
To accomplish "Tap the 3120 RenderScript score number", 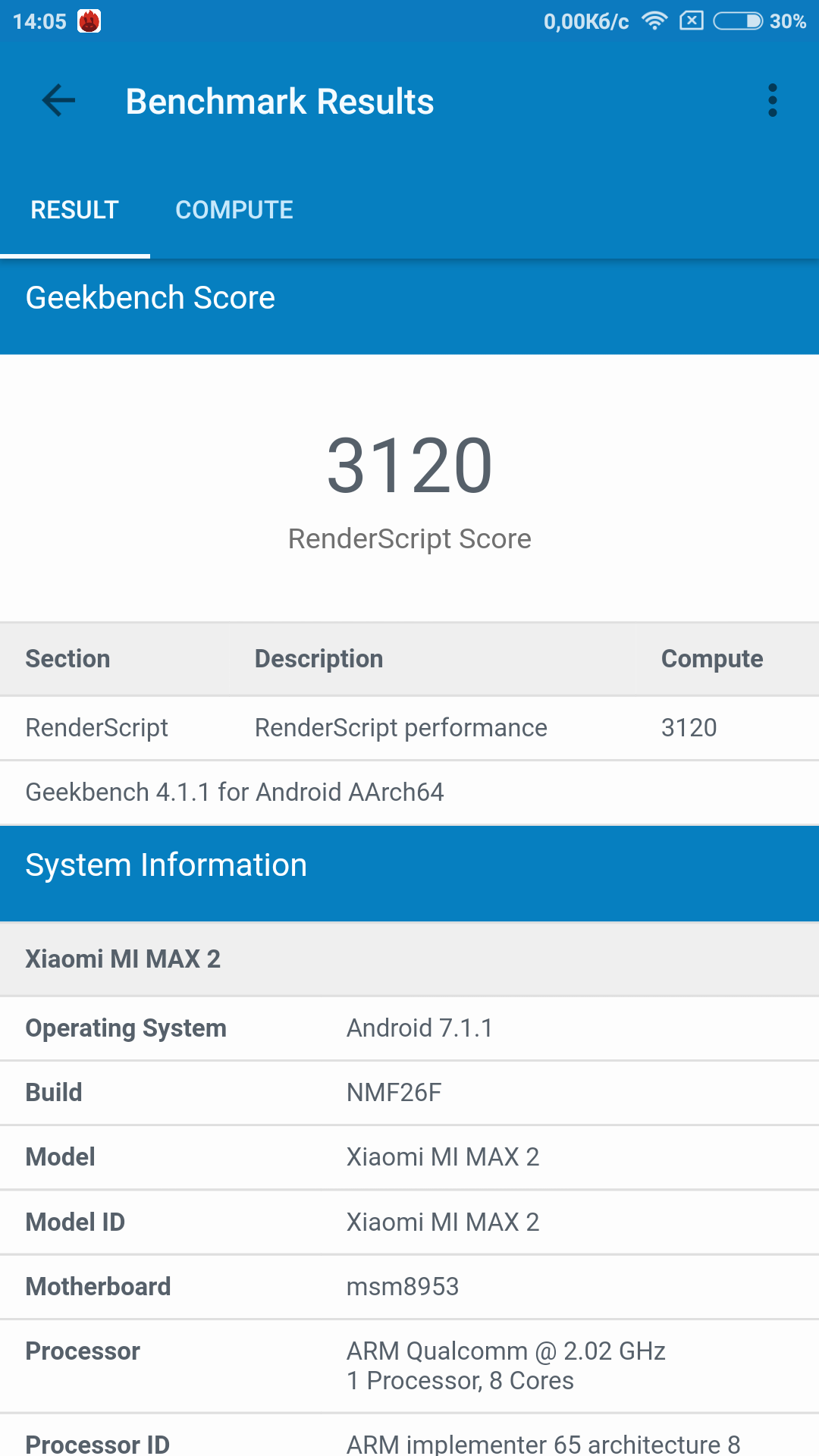I will 409,465.
